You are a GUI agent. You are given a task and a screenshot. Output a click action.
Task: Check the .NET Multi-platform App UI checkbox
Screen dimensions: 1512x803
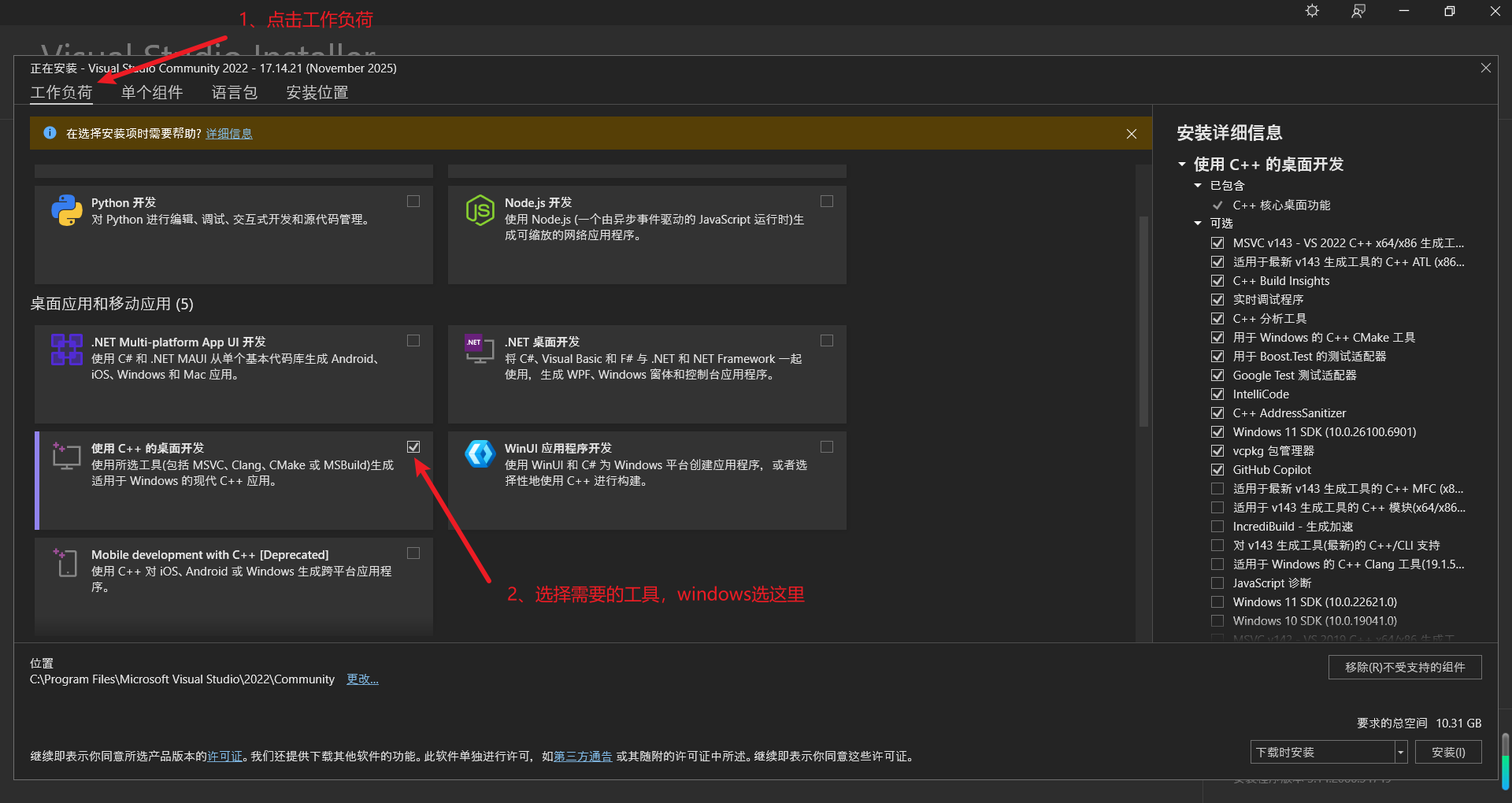413,341
